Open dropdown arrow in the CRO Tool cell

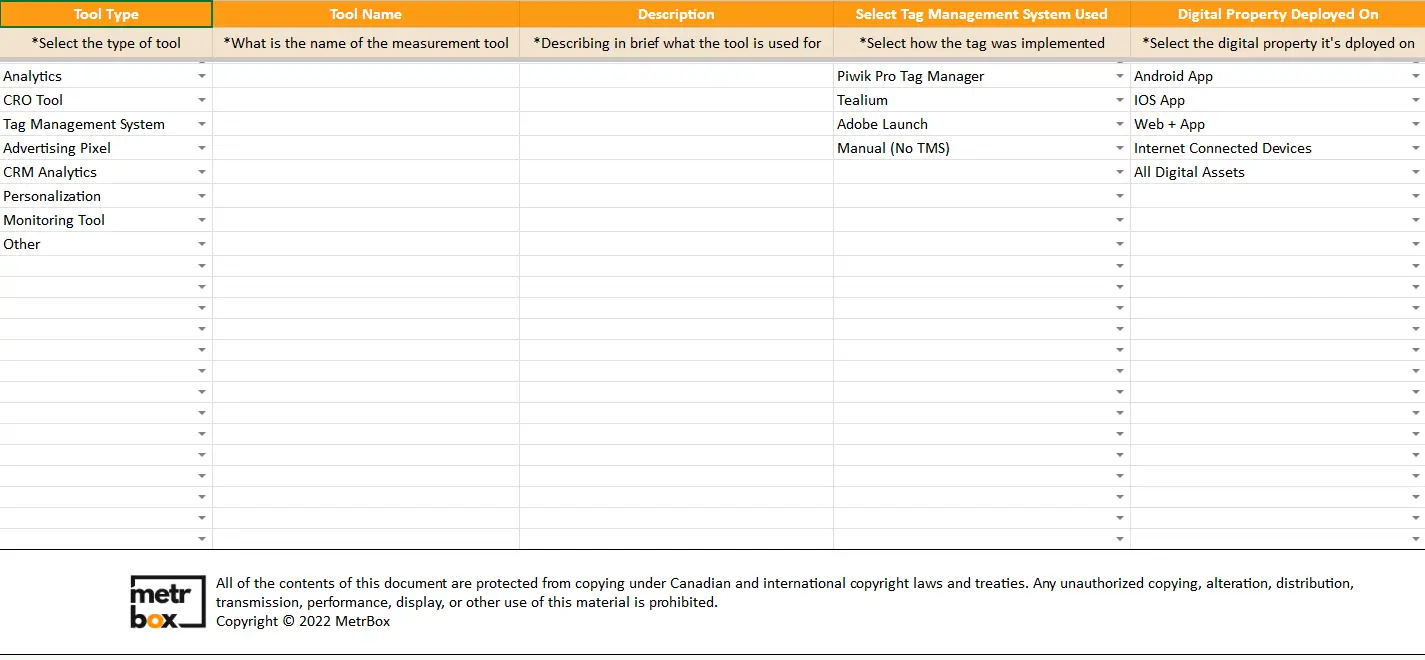pyautogui.click(x=202, y=100)
